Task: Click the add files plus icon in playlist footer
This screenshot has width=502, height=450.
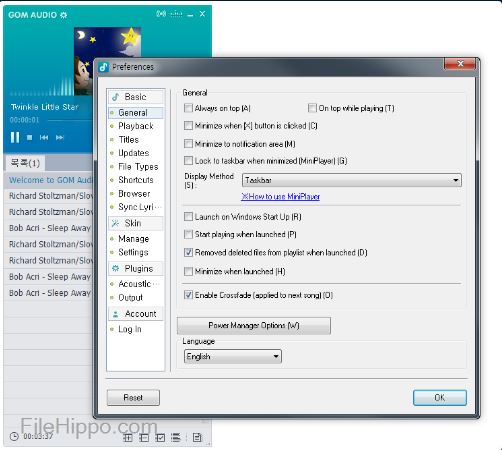Action: (x=128, y=438)
